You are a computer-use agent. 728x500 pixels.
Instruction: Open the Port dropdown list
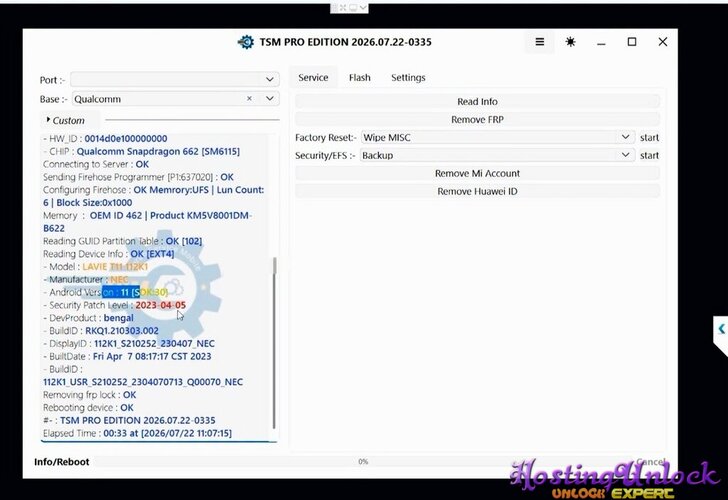pyautogui.click(x=270, y=79)
